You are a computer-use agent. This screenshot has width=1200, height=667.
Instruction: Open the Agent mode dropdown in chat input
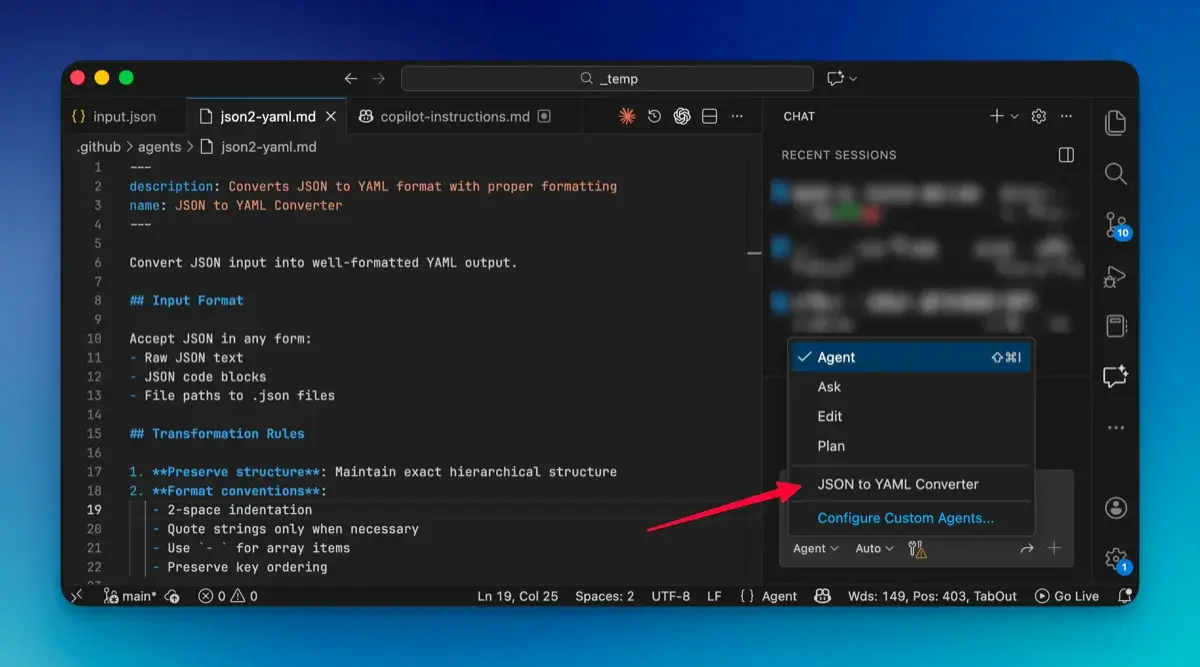[815, 548]
